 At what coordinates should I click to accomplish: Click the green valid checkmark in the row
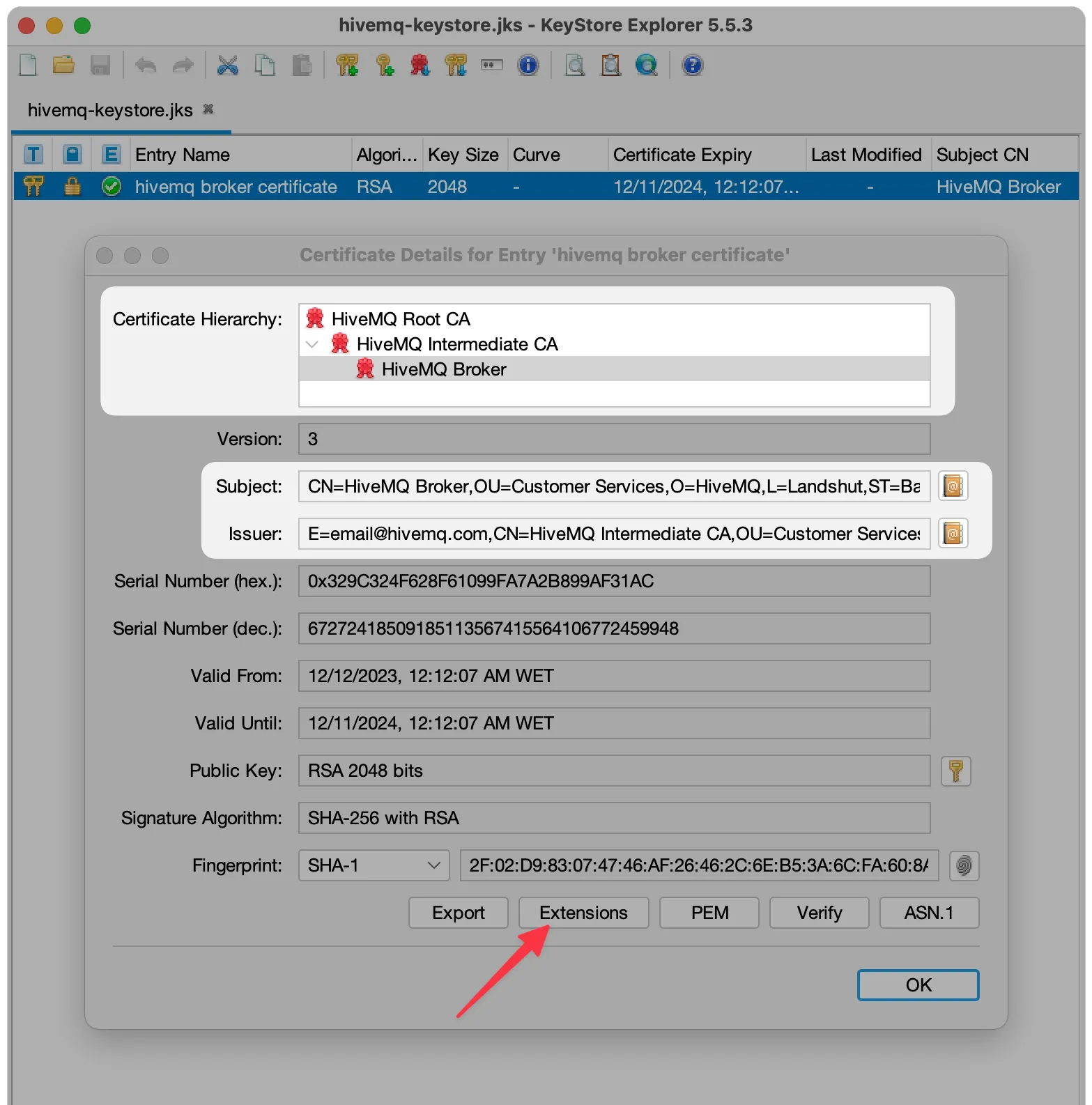111,187
